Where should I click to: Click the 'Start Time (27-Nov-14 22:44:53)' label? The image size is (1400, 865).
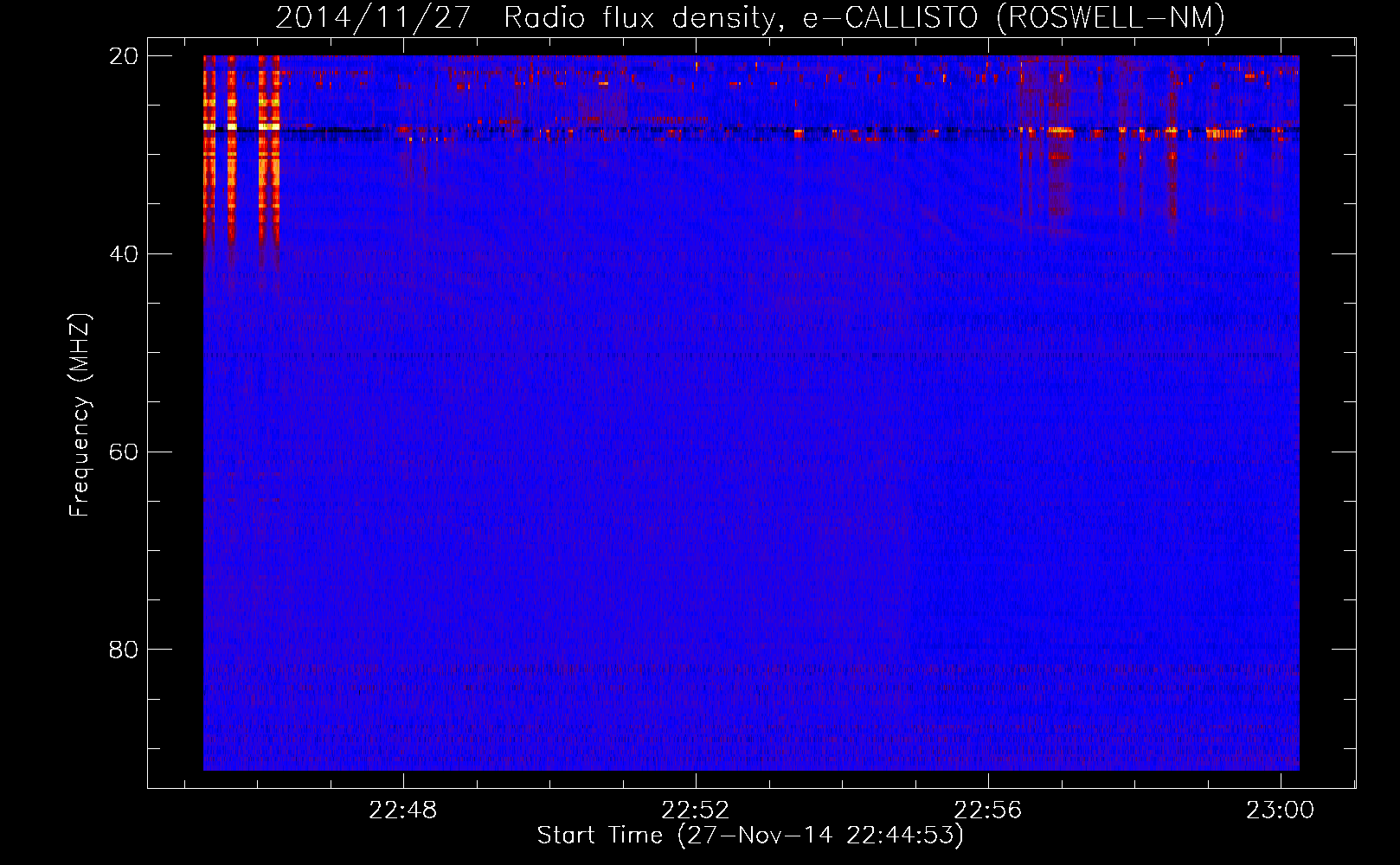[x=750, y=836]
